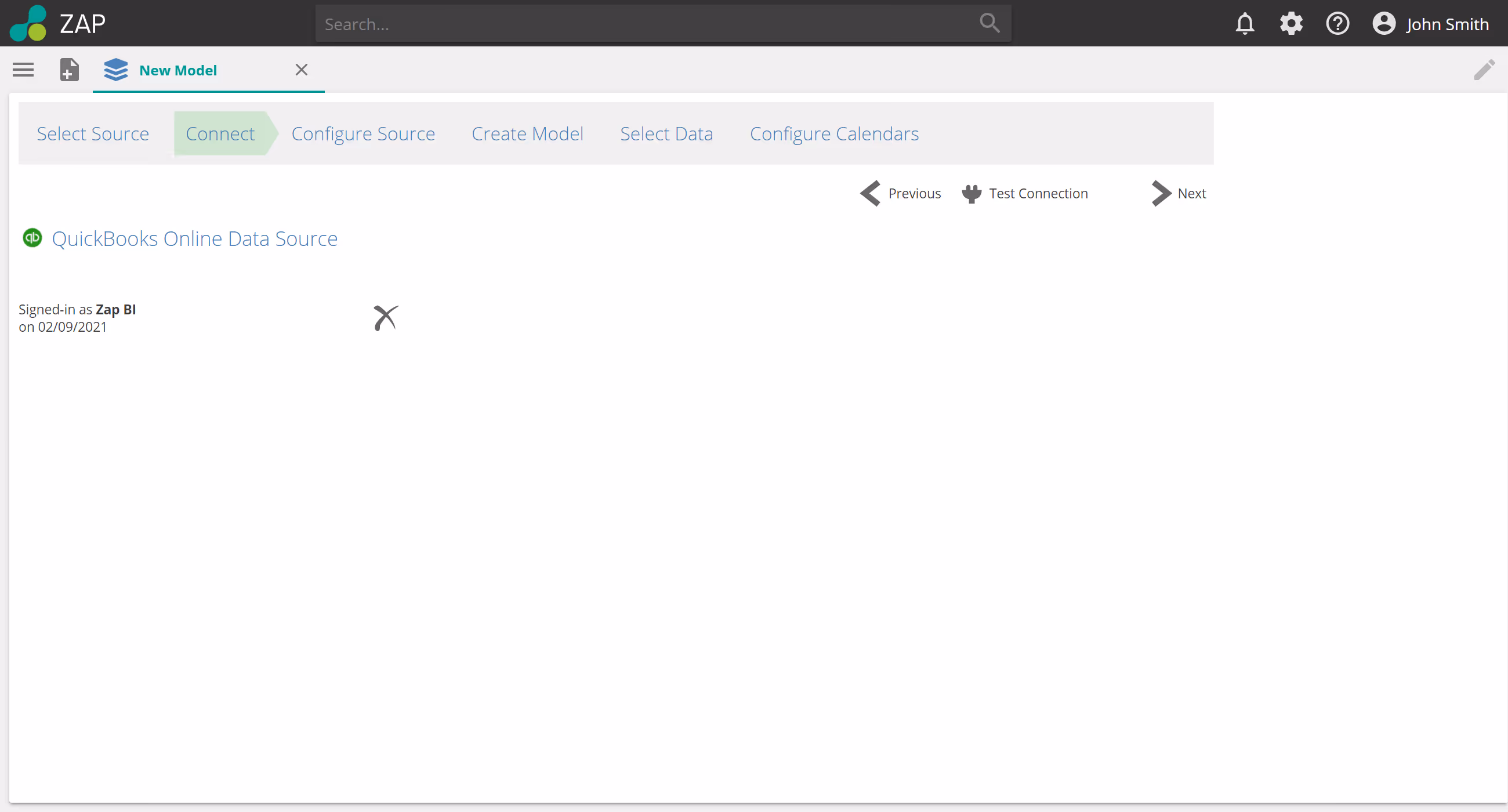Click the search magnifier icon
The image size is (1508, 812).
click(x=989, y=23)
